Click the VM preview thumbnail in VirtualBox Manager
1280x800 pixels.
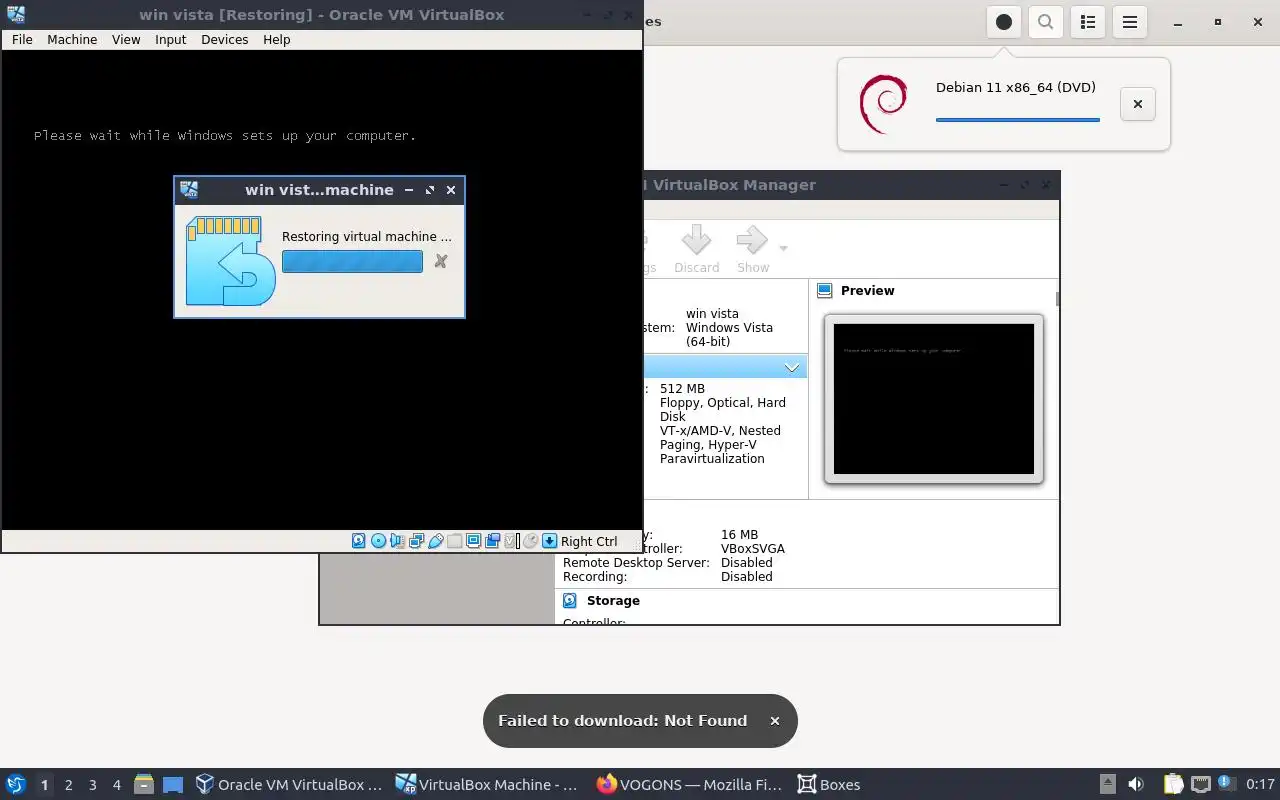(934, 399)
